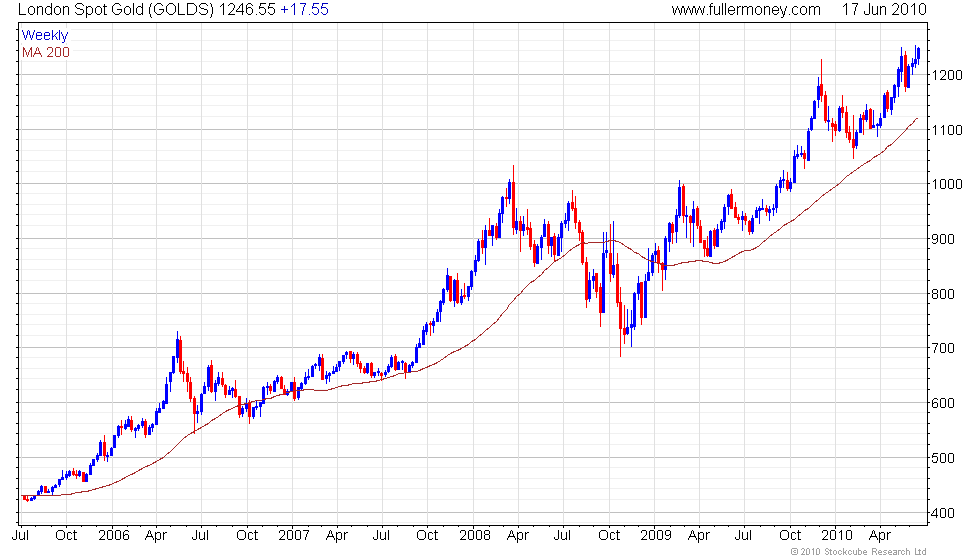
Task: Click the 700 price axis label
Action: tap(943, 349)
